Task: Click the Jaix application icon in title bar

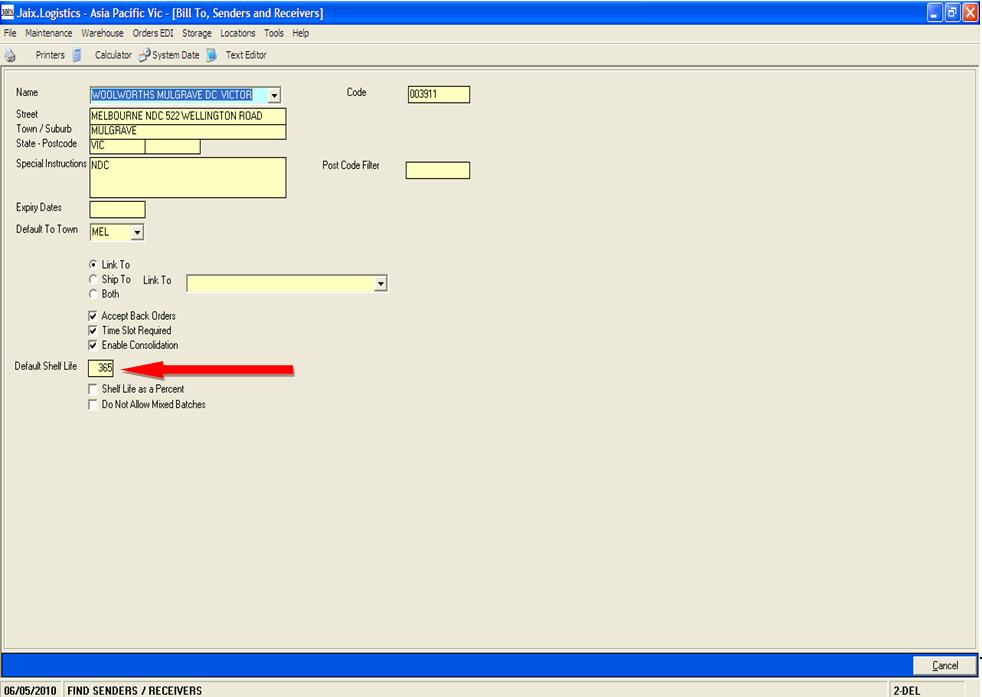Action: (x=8, y=12)
